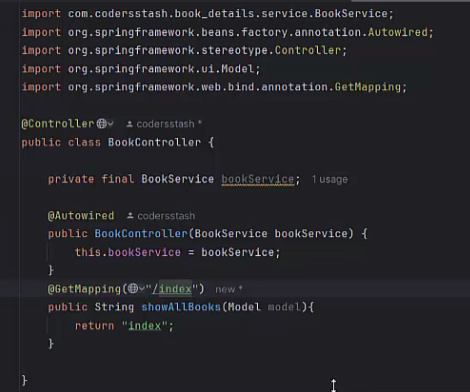
Task: Click the @Autowired annotation
Action: pyautogui.click(x=81, y=216)
